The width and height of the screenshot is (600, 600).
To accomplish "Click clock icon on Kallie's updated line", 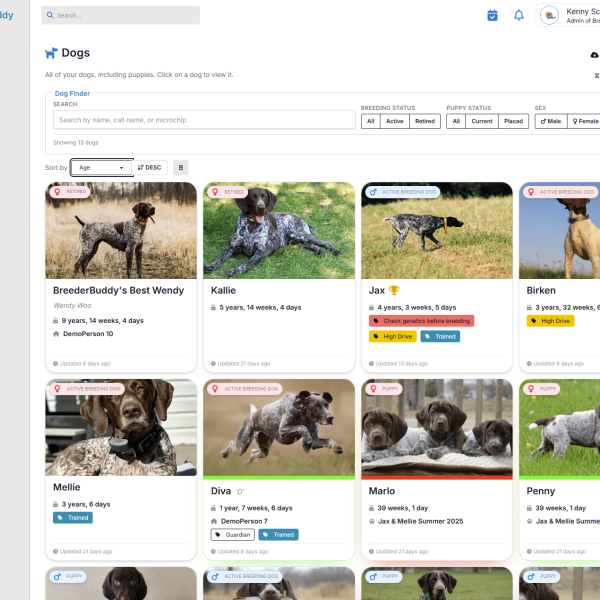I will pyautogui.click(x=213, y=364).
